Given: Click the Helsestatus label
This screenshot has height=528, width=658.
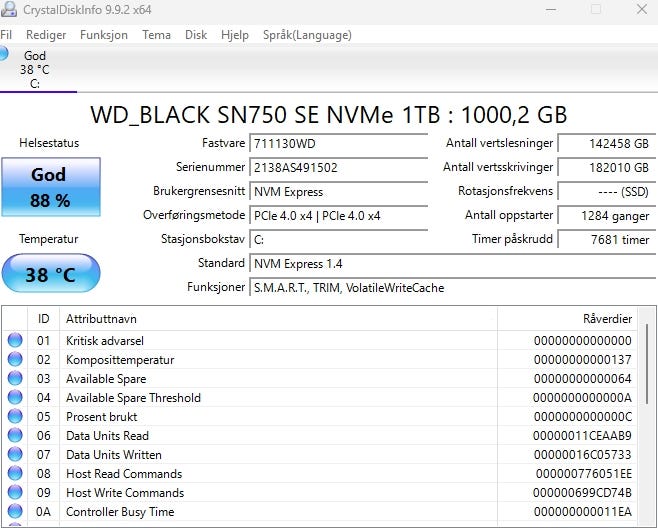Looking at the screenshot, I should coord(49,143).
